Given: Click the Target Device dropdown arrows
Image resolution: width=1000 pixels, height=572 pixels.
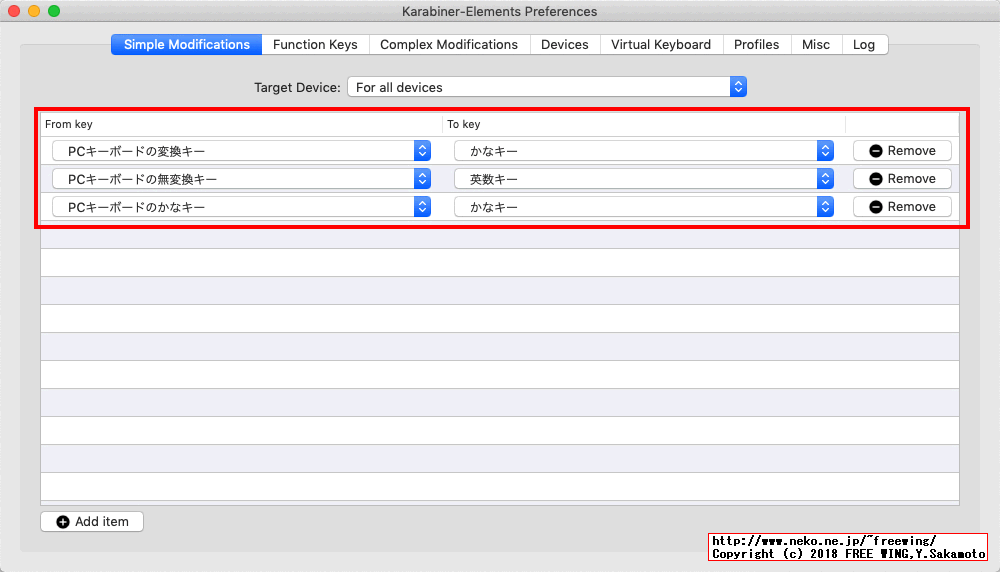Looking at the screenshot, I should (x=738, y=87).
